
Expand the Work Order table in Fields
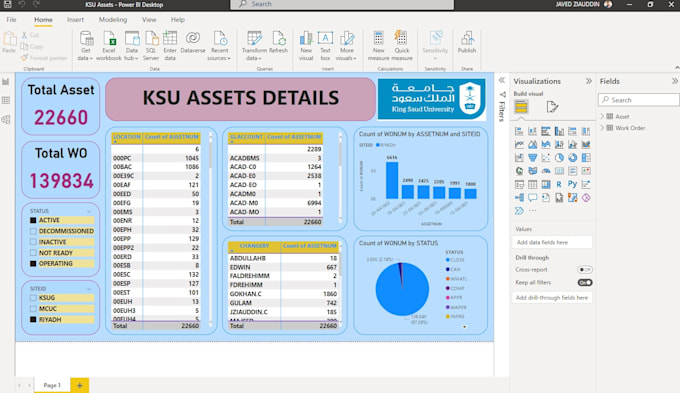[602, 128]
